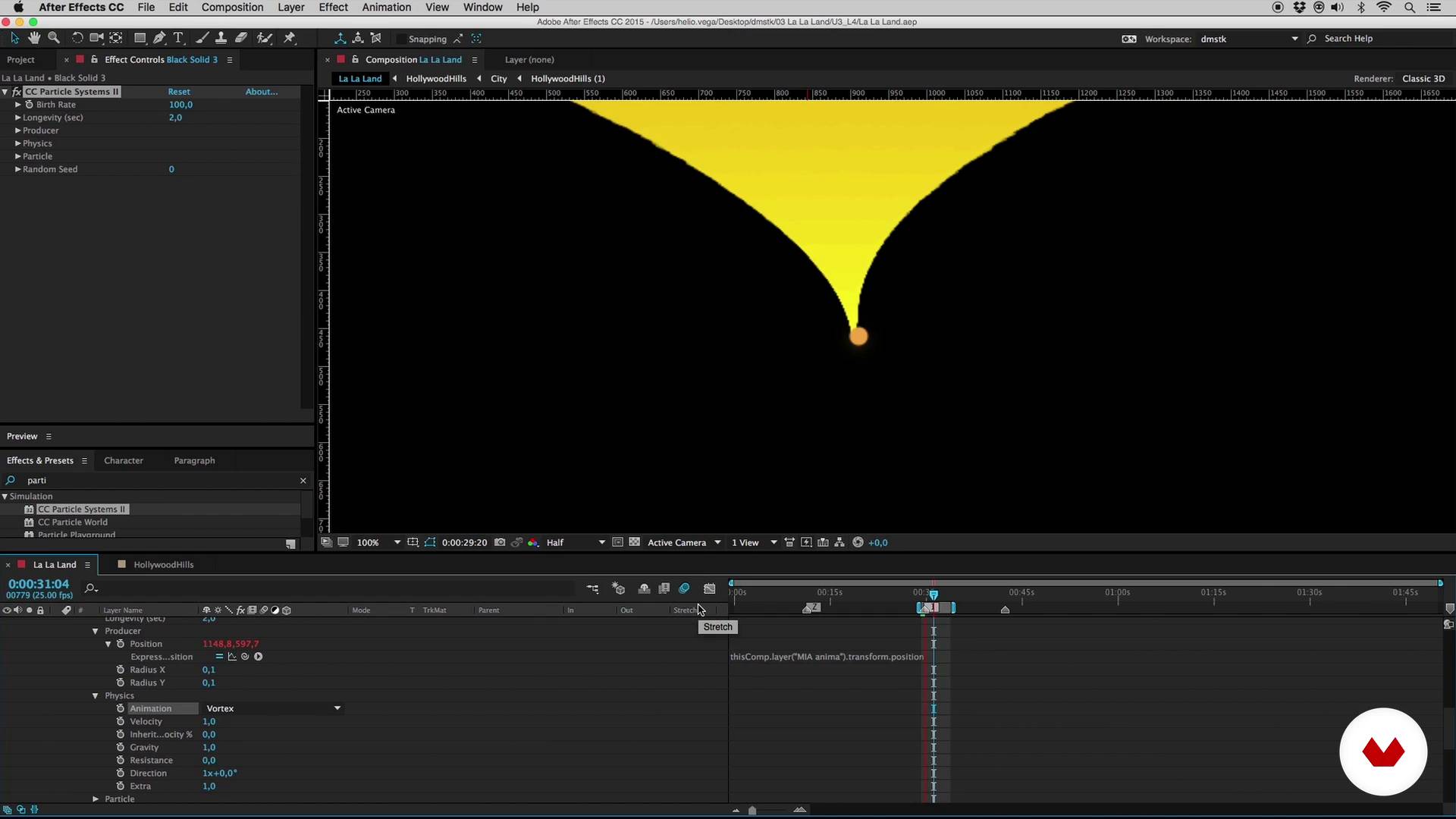Click the timeline zoom slider handle

point(752,811)
